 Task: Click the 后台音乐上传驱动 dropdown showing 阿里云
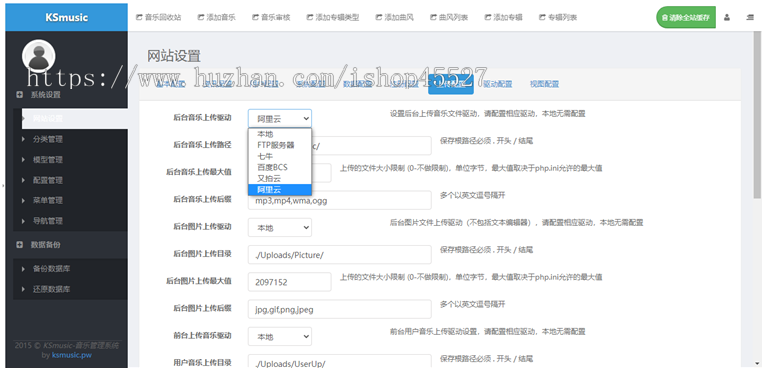(280, 118)
